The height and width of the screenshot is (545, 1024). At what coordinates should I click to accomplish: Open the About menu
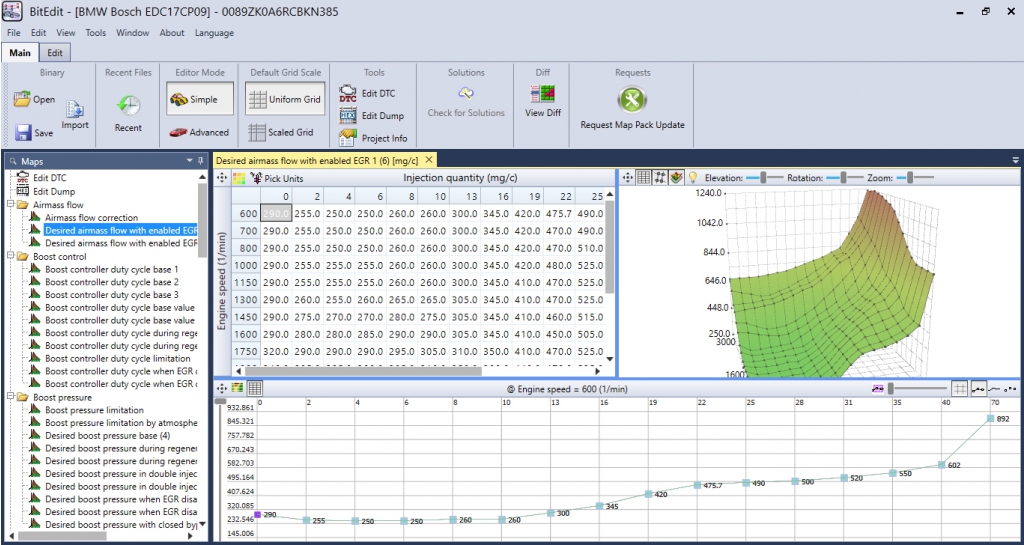click(172, 33)
